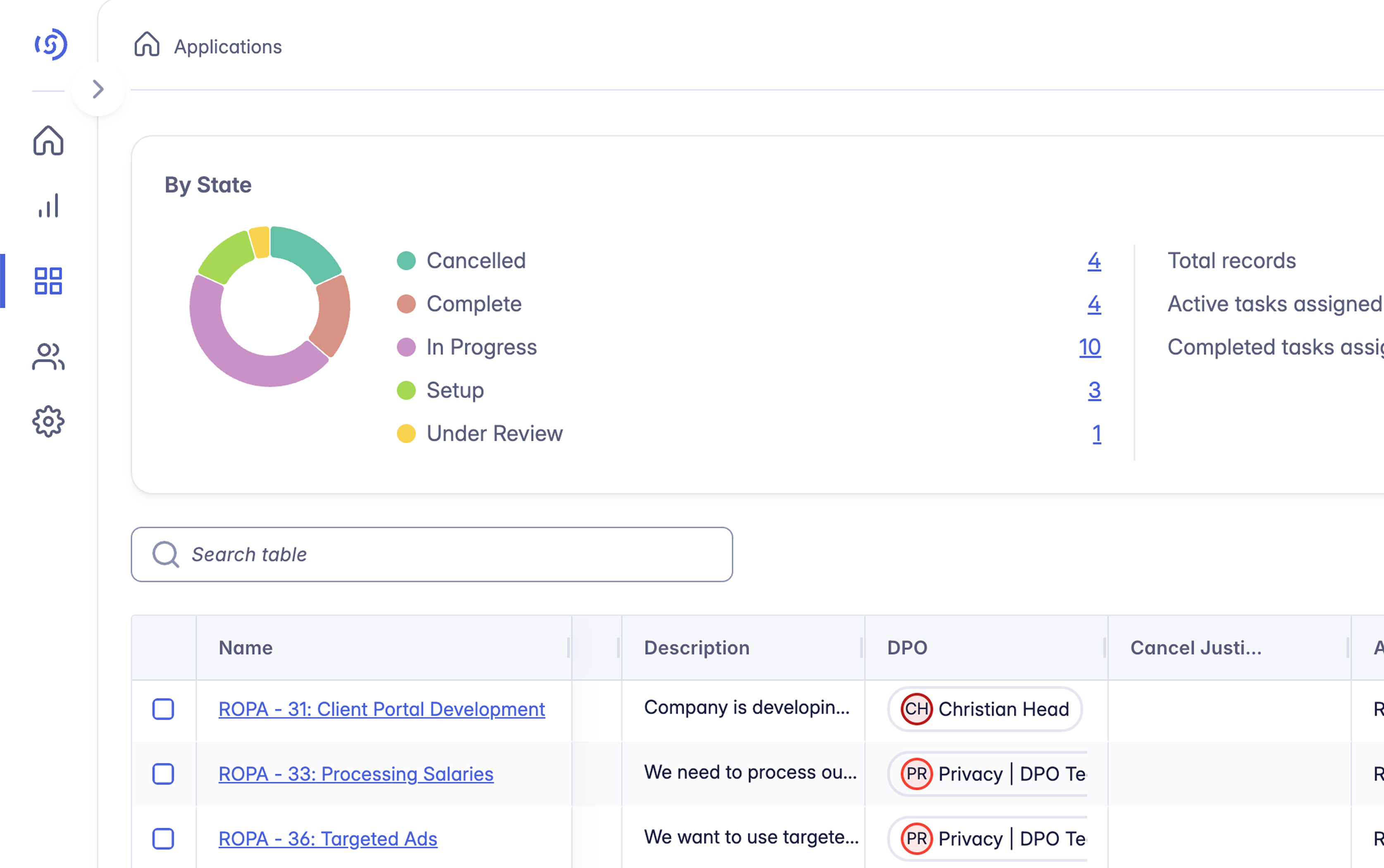Check the checkbox for ROPA - 31
The width and height of the screenshot is (1384, 868).
coord(162,709)
